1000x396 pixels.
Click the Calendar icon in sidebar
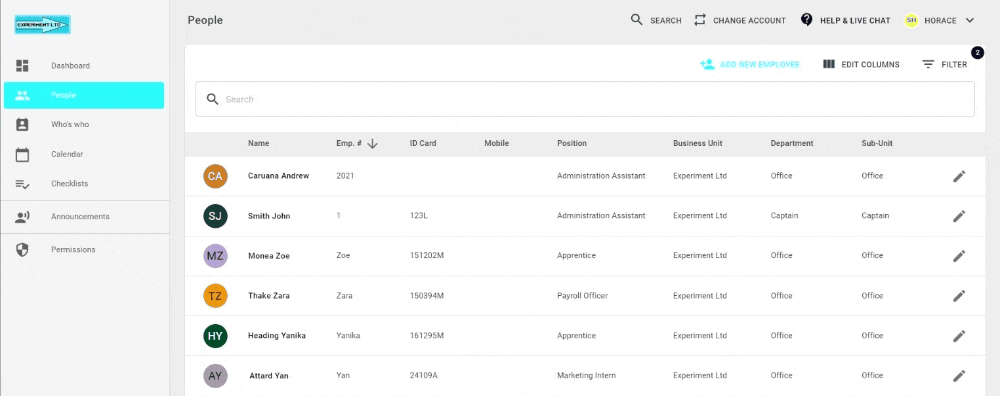22,154
